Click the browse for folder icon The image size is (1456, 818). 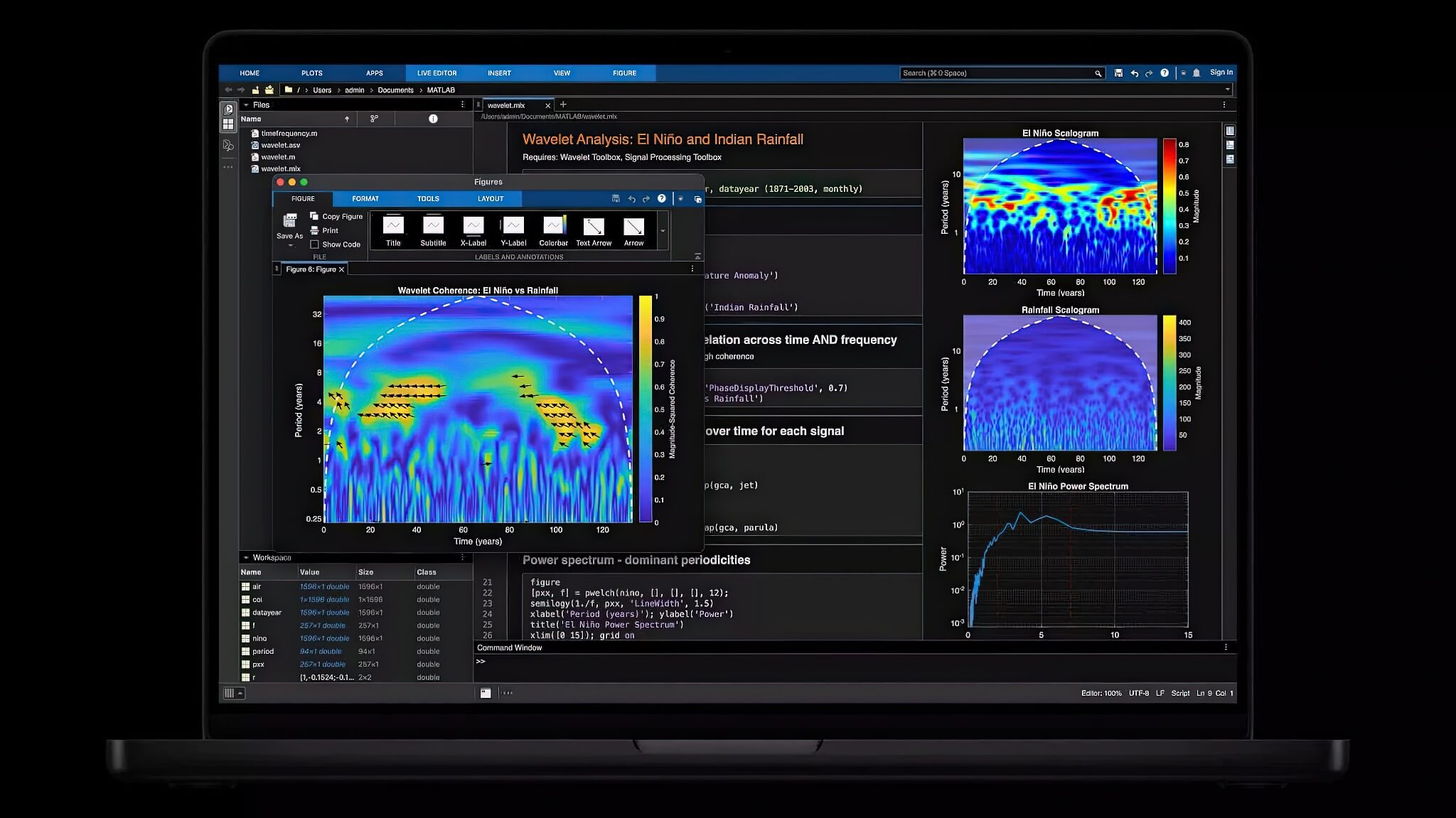269,90
